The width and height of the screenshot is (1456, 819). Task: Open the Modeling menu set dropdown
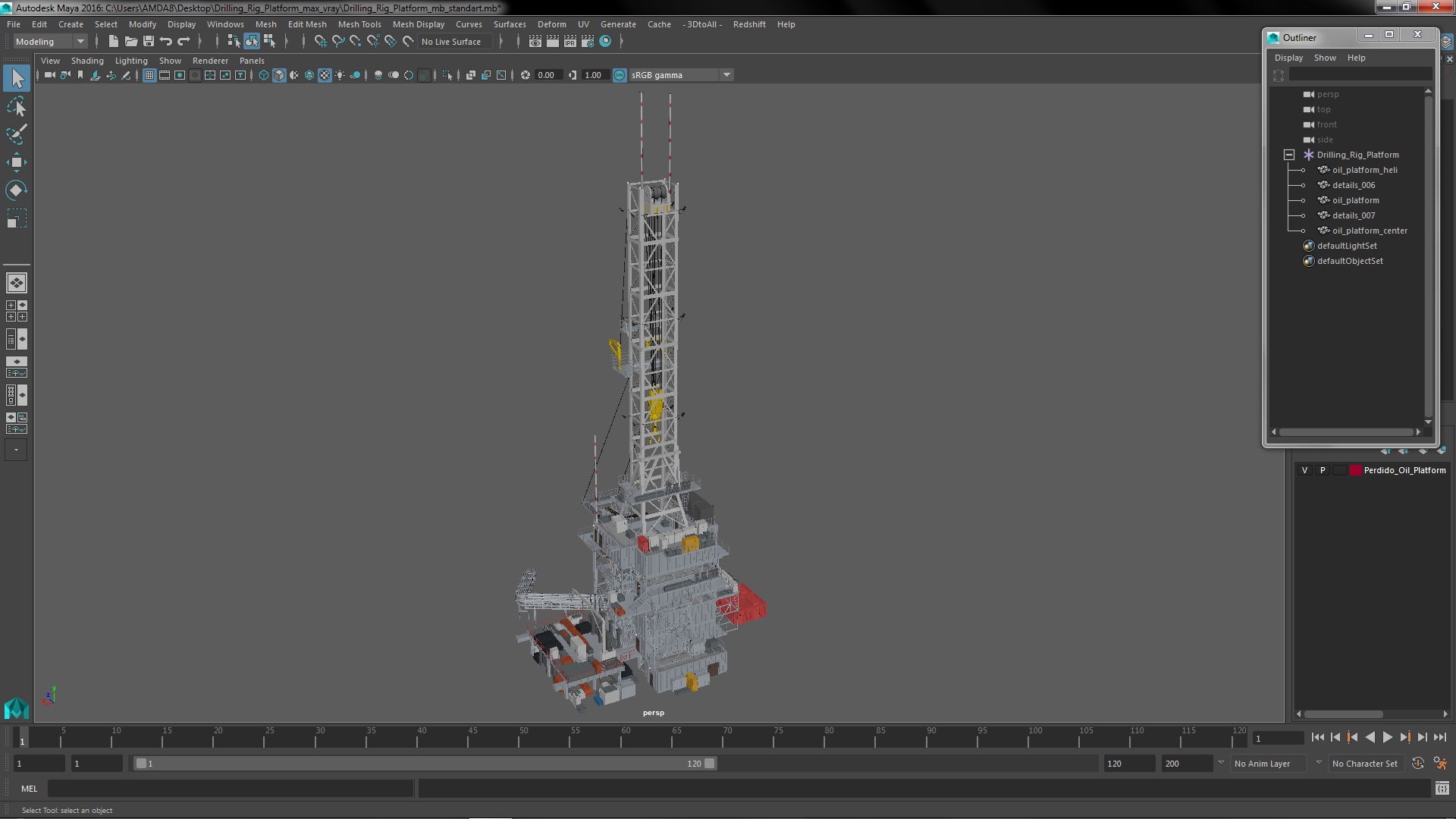coord(80,42)
